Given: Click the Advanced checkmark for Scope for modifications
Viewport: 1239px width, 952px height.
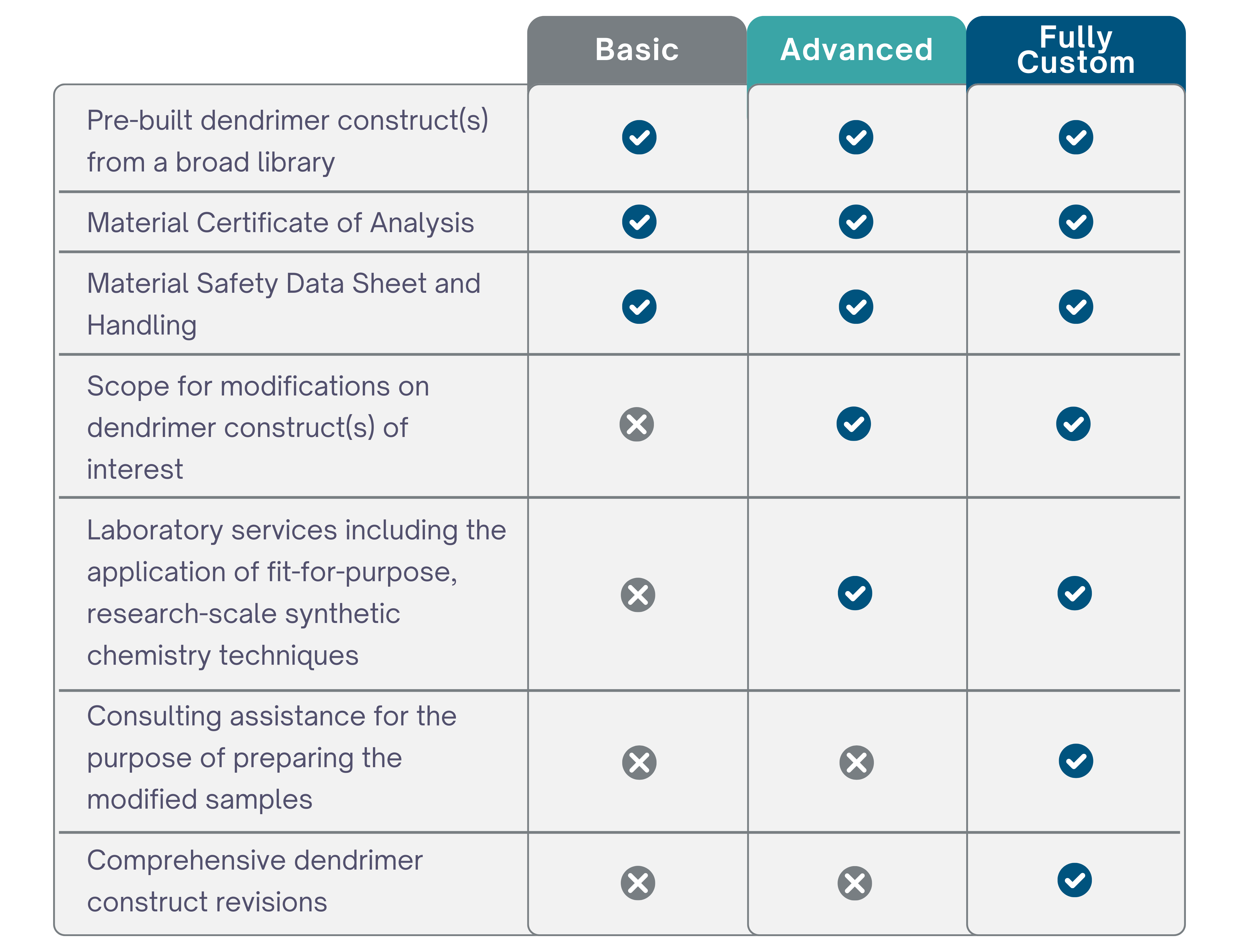Looking at the screenshot, I should 854,423.
